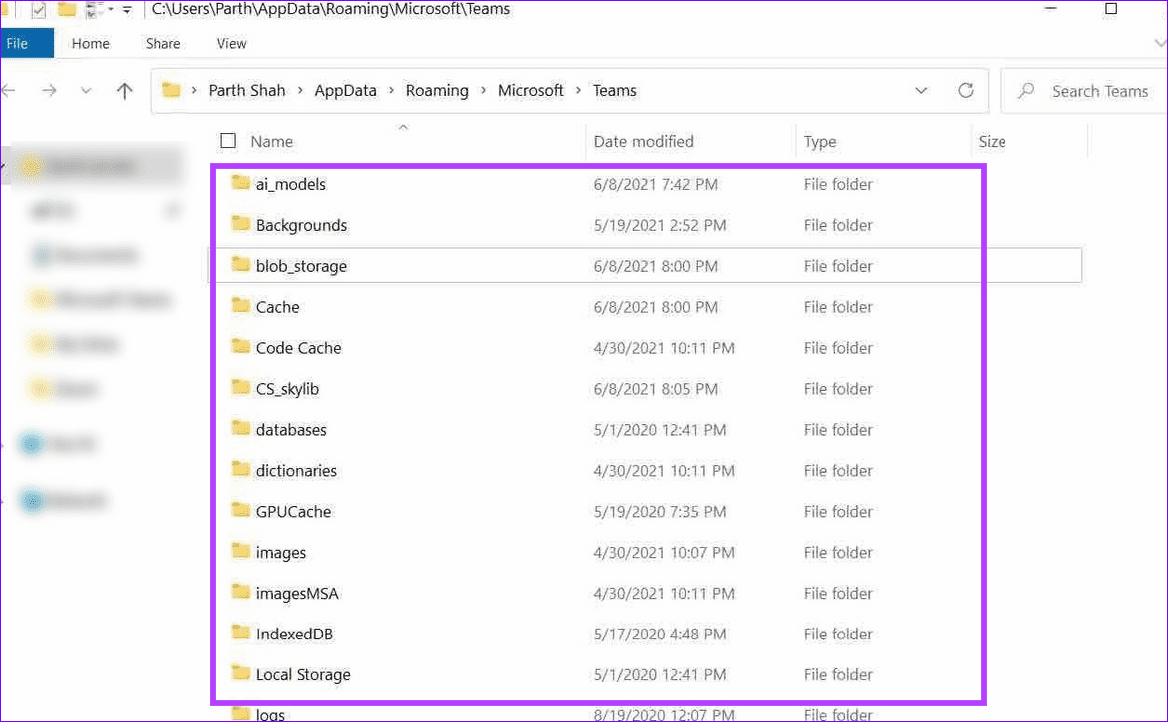This screenshot has height=722, width=1168.
Task: Refresh the folder view
Action: [x=965, y=90]
